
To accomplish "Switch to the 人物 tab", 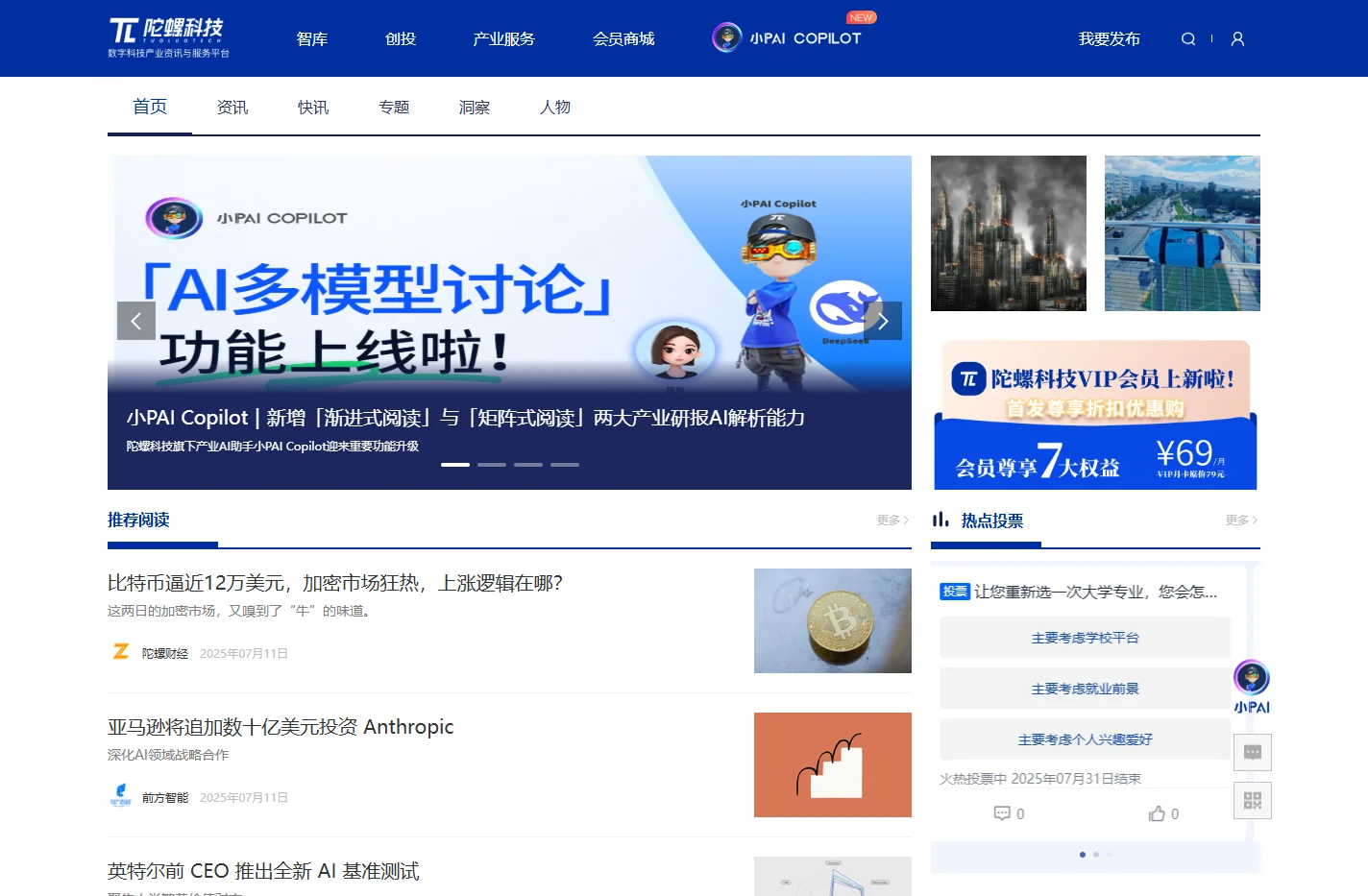I will pyautogui.click(x=555, y=107).
